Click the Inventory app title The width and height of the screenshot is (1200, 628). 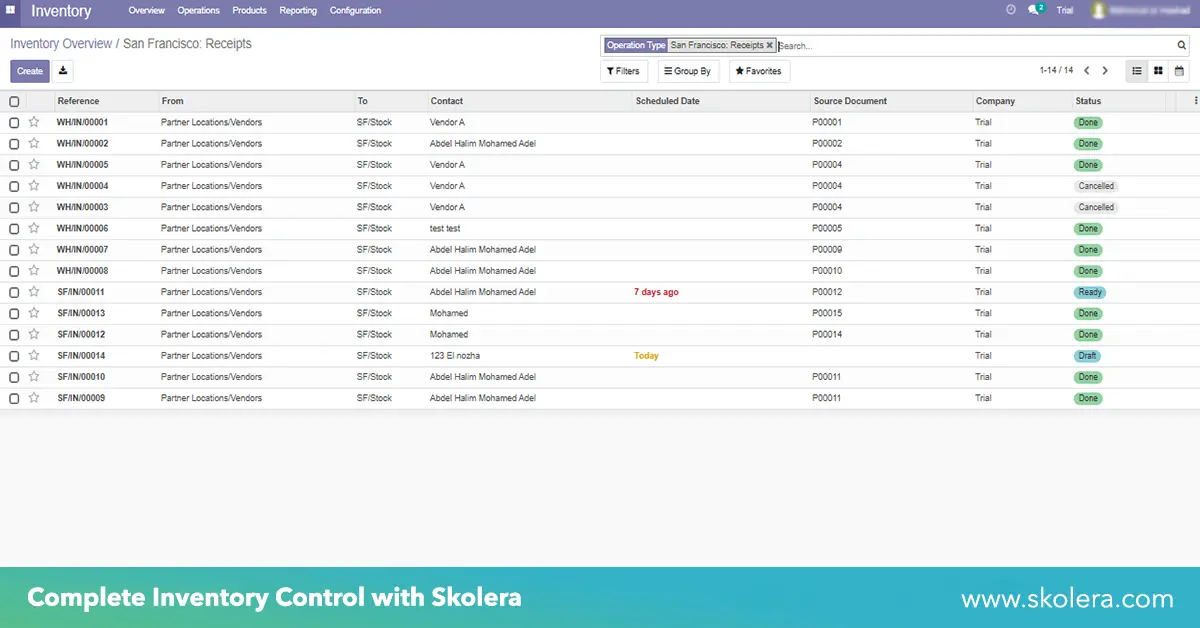pos(61,11)
